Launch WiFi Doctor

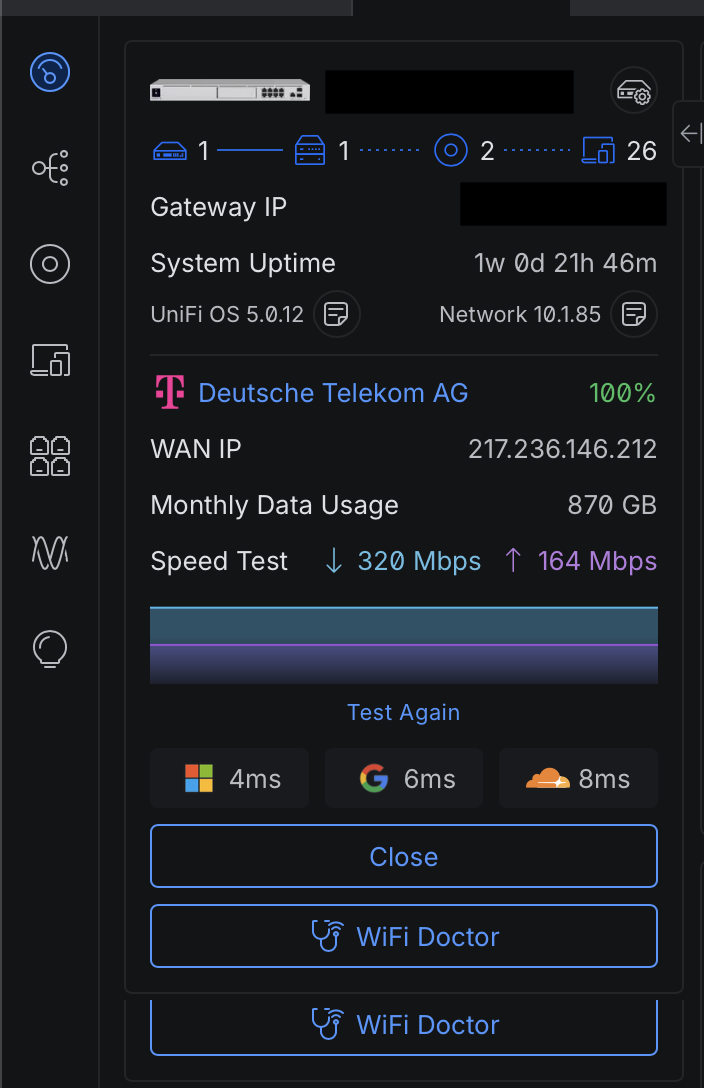403,936
